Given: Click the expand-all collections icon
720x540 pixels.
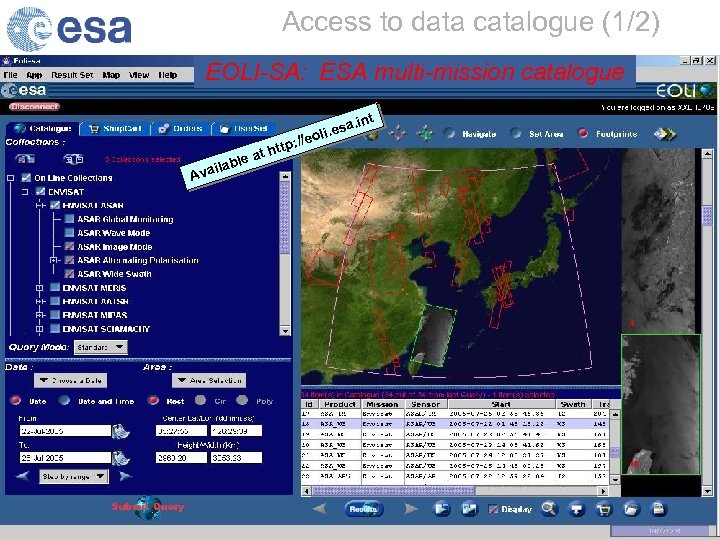Looking at the screenshot, I should [x=24, y=159].
